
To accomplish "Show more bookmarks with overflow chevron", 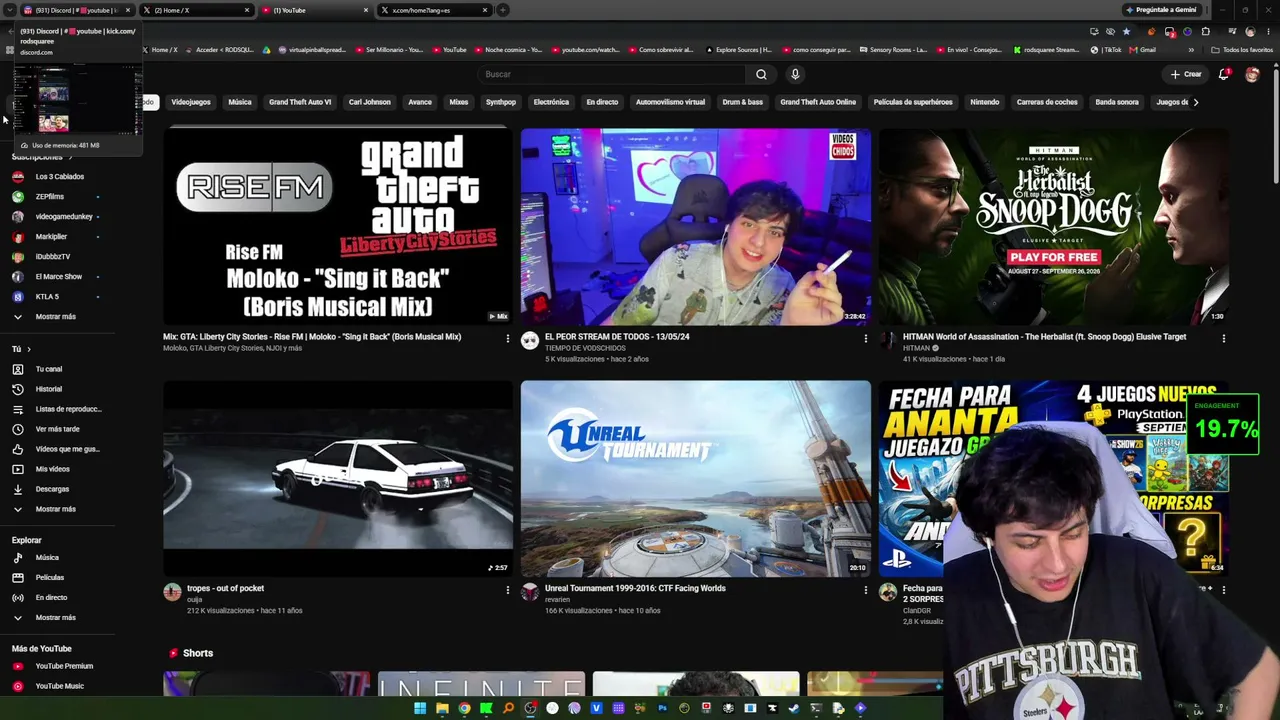I will pyautogui.click(x=1191, y=50).
